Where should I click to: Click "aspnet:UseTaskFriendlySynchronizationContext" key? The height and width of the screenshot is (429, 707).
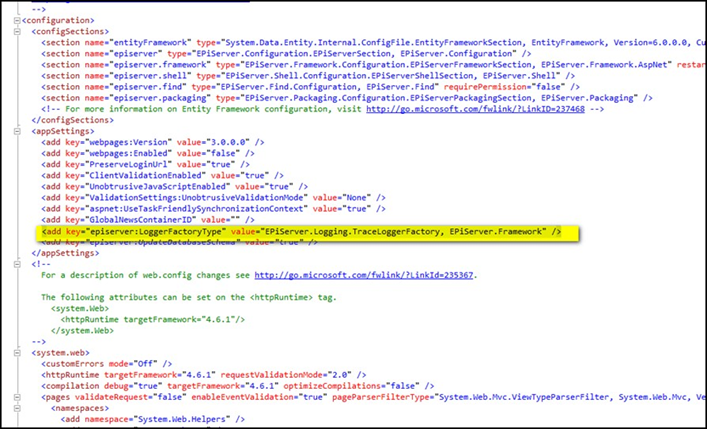click(x=197, y=209)
